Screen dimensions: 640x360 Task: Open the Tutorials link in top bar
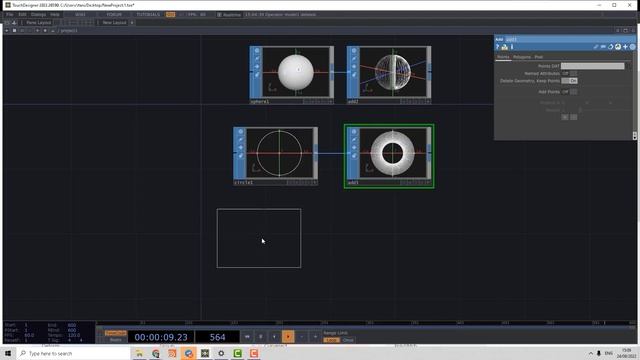(148, 14)
